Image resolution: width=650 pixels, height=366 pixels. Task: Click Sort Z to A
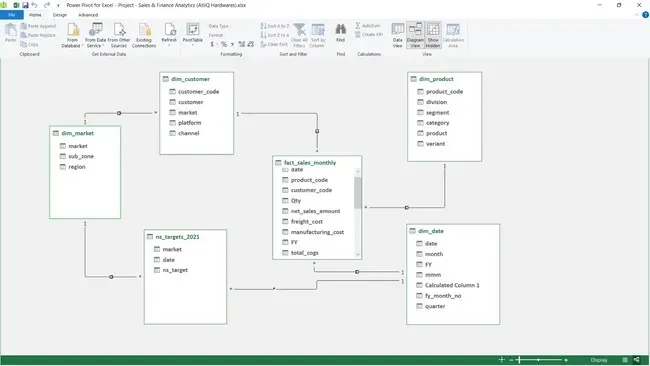pos(274,35)
